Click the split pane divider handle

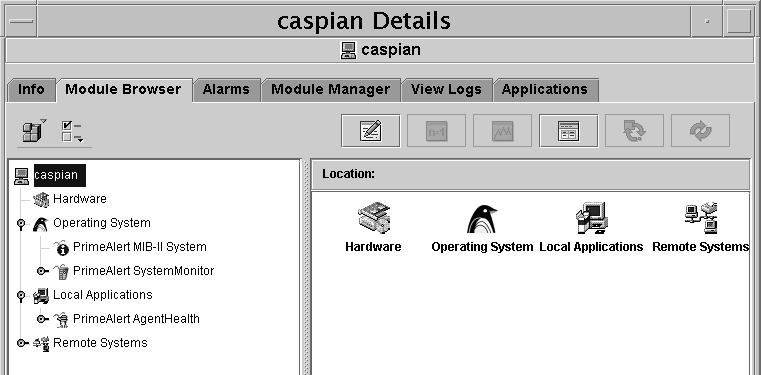tap(306, 267)
